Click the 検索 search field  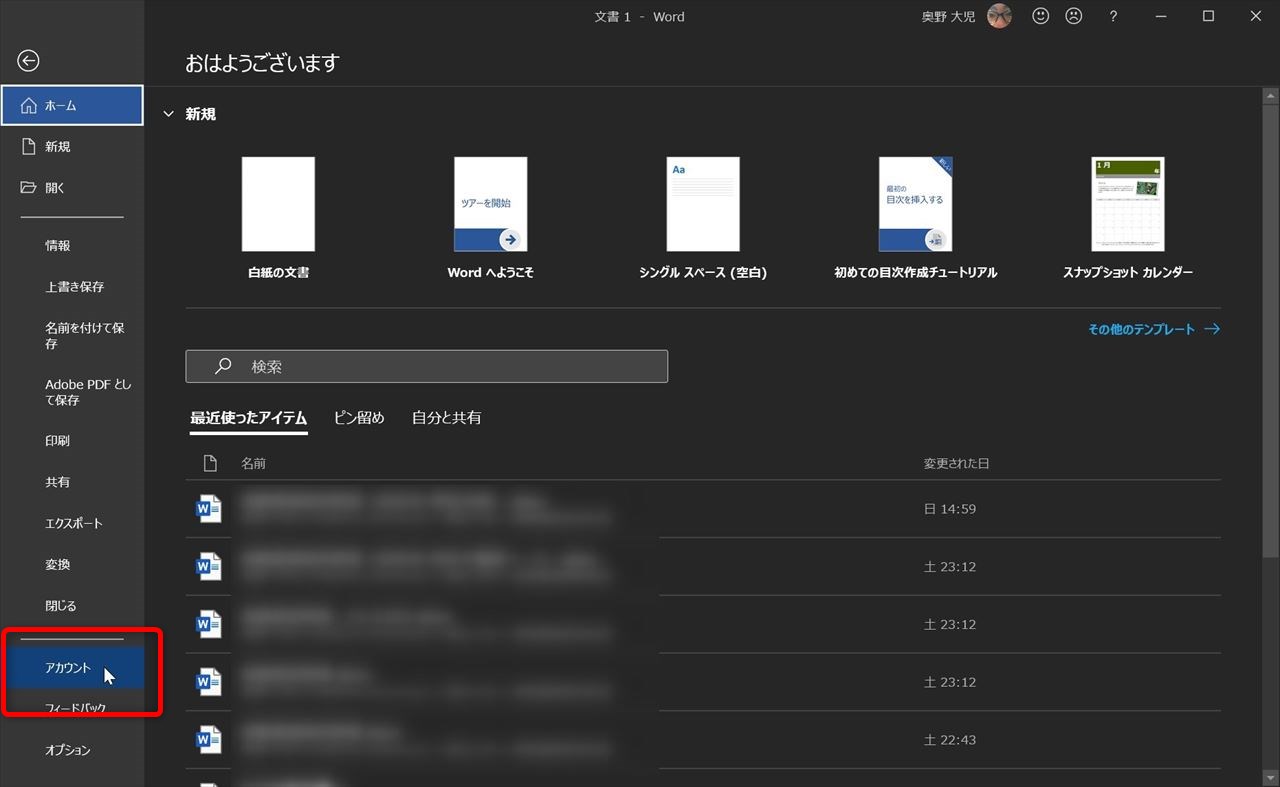click(x=426, y=366)
